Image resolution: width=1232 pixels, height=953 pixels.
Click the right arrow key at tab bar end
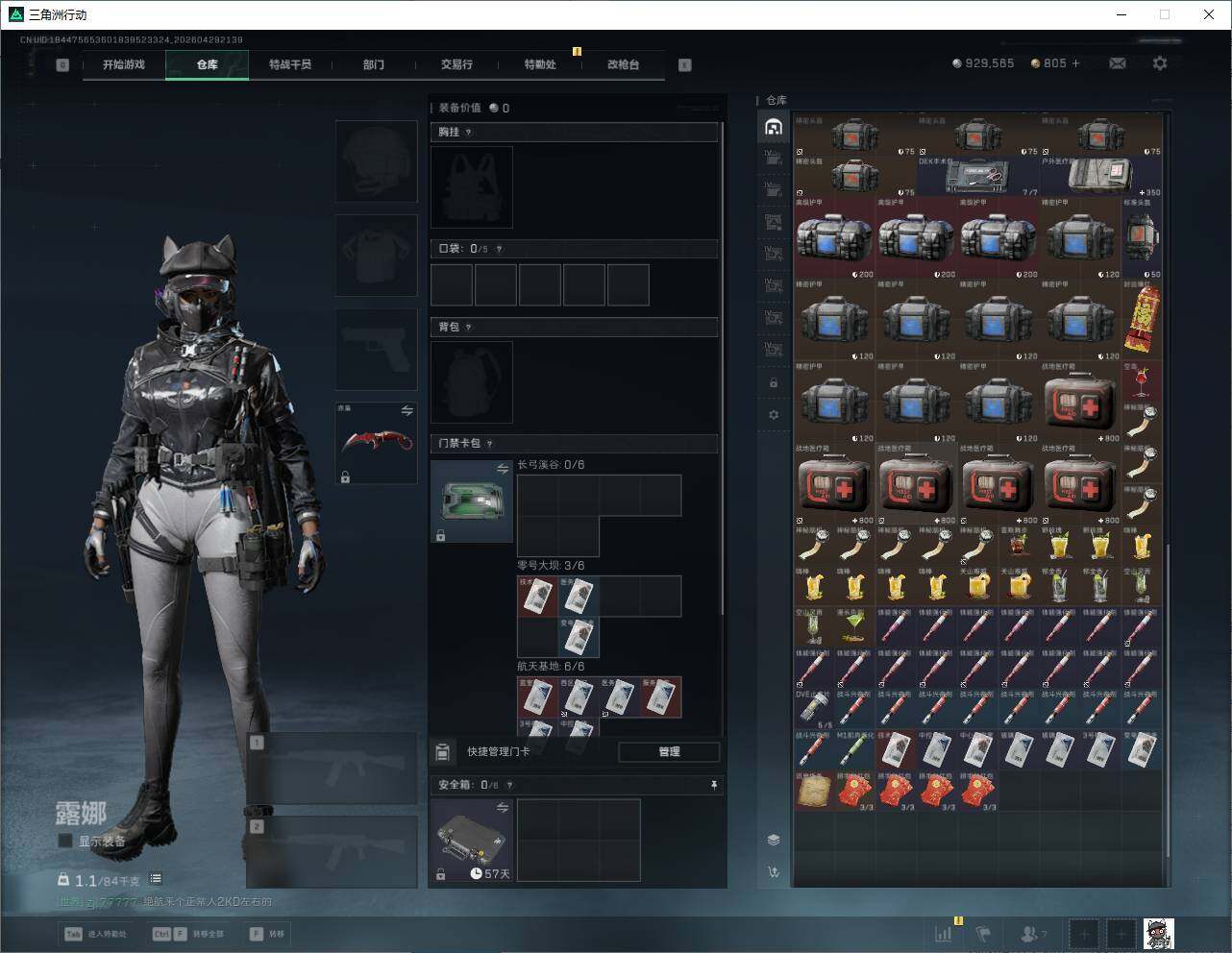[x=685, y=65]
